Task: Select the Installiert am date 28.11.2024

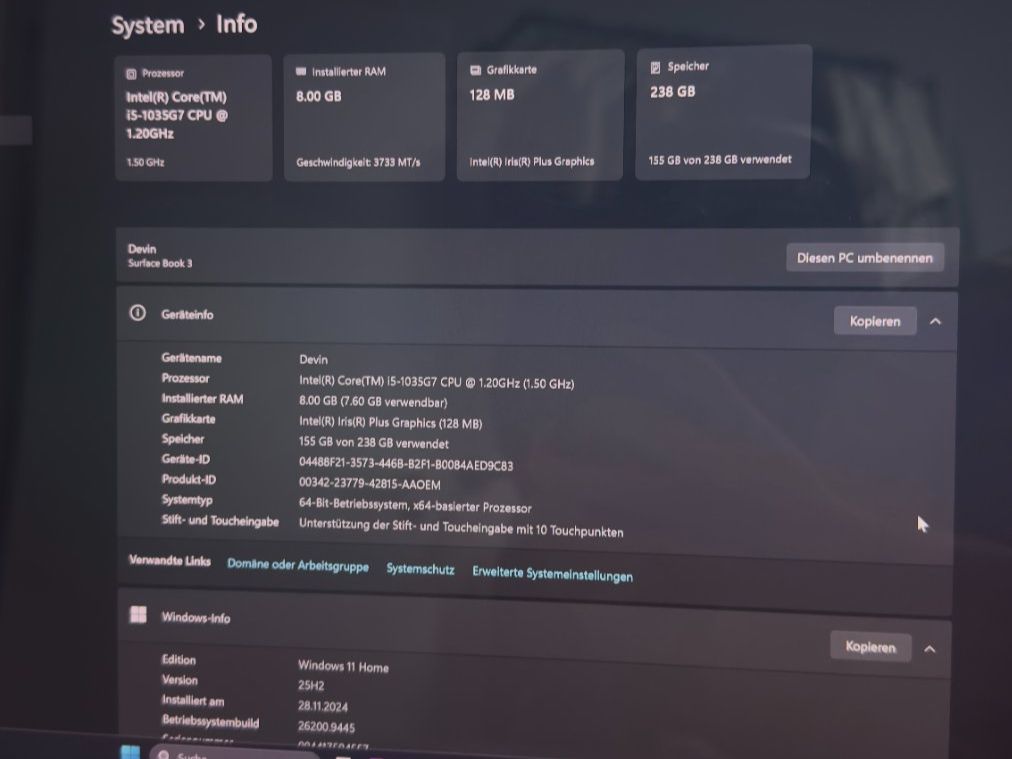Action: tap(323, 706)
